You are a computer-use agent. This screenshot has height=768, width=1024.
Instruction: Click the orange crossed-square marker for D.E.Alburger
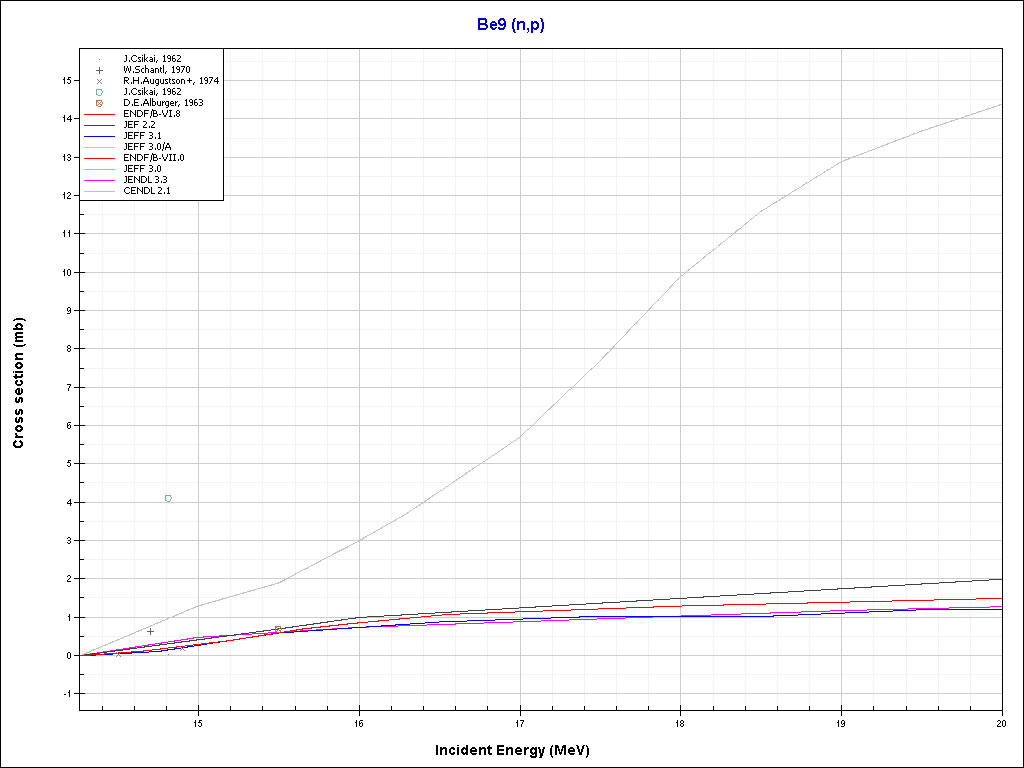click(x=99, y=103)
